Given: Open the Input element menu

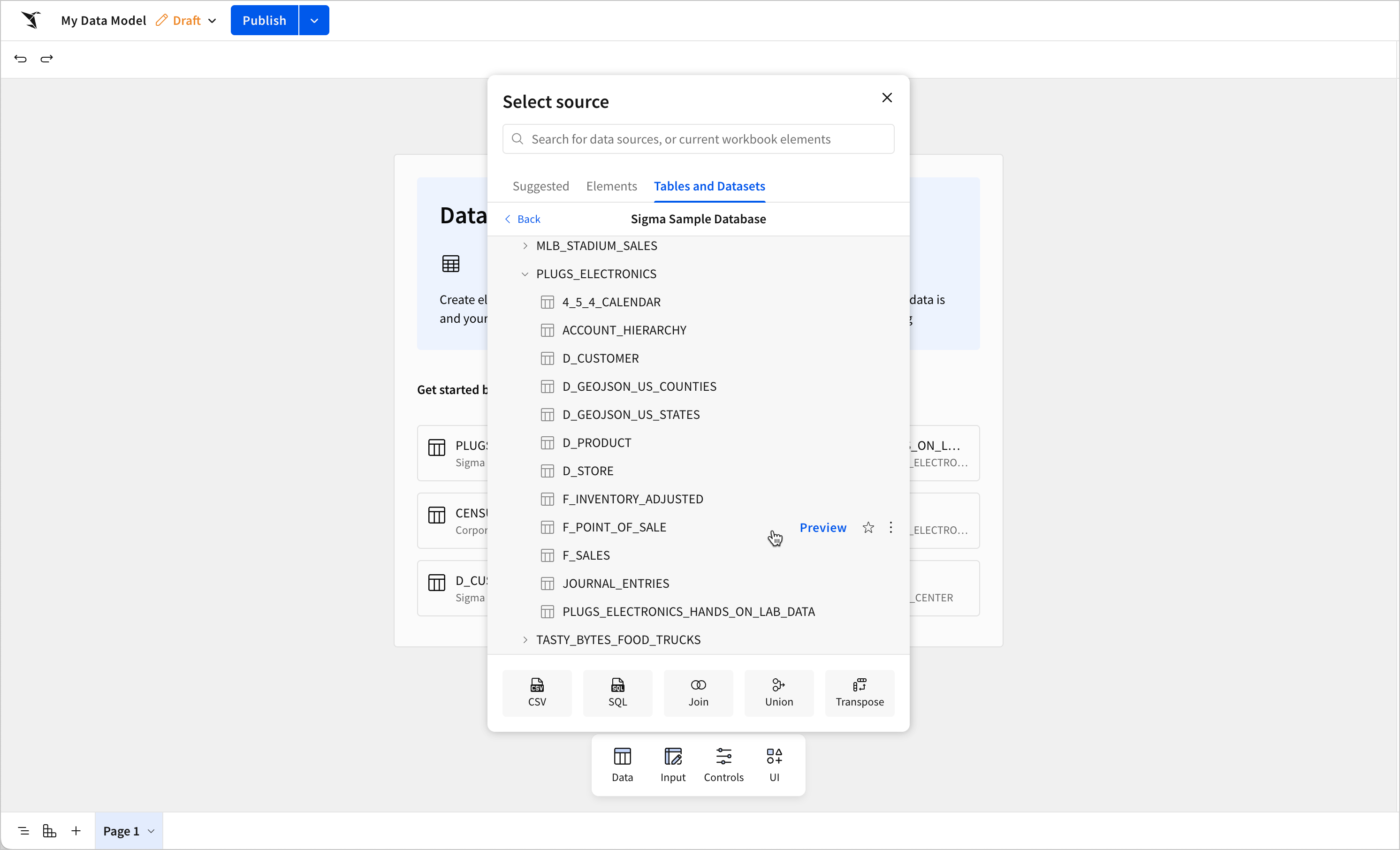Looking at the screenshot, I should click(x=673, y=765).
